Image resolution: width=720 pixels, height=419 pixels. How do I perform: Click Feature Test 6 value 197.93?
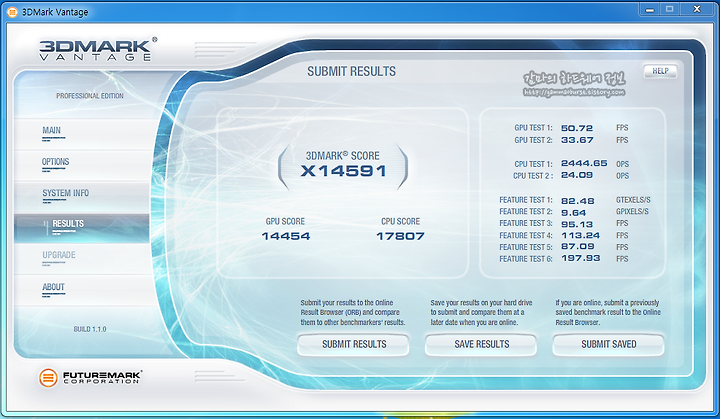click(580, 258)
